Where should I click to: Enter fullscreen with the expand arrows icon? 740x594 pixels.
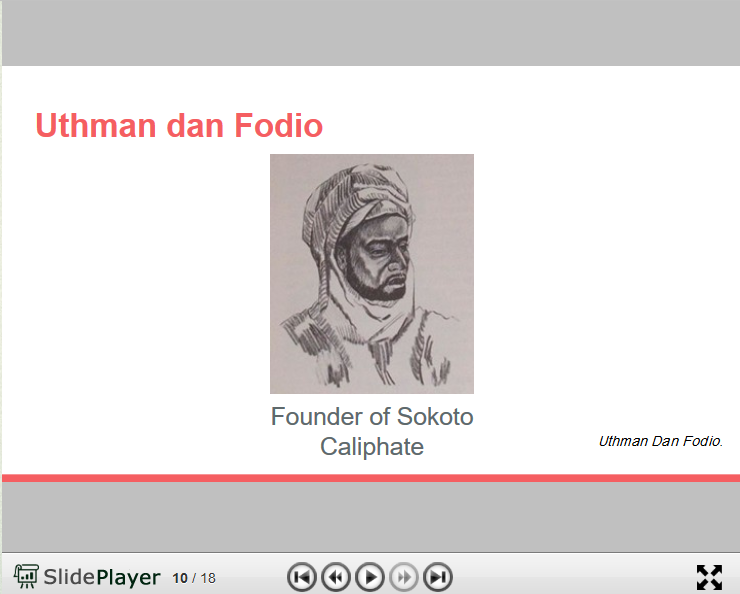(709, 577)
